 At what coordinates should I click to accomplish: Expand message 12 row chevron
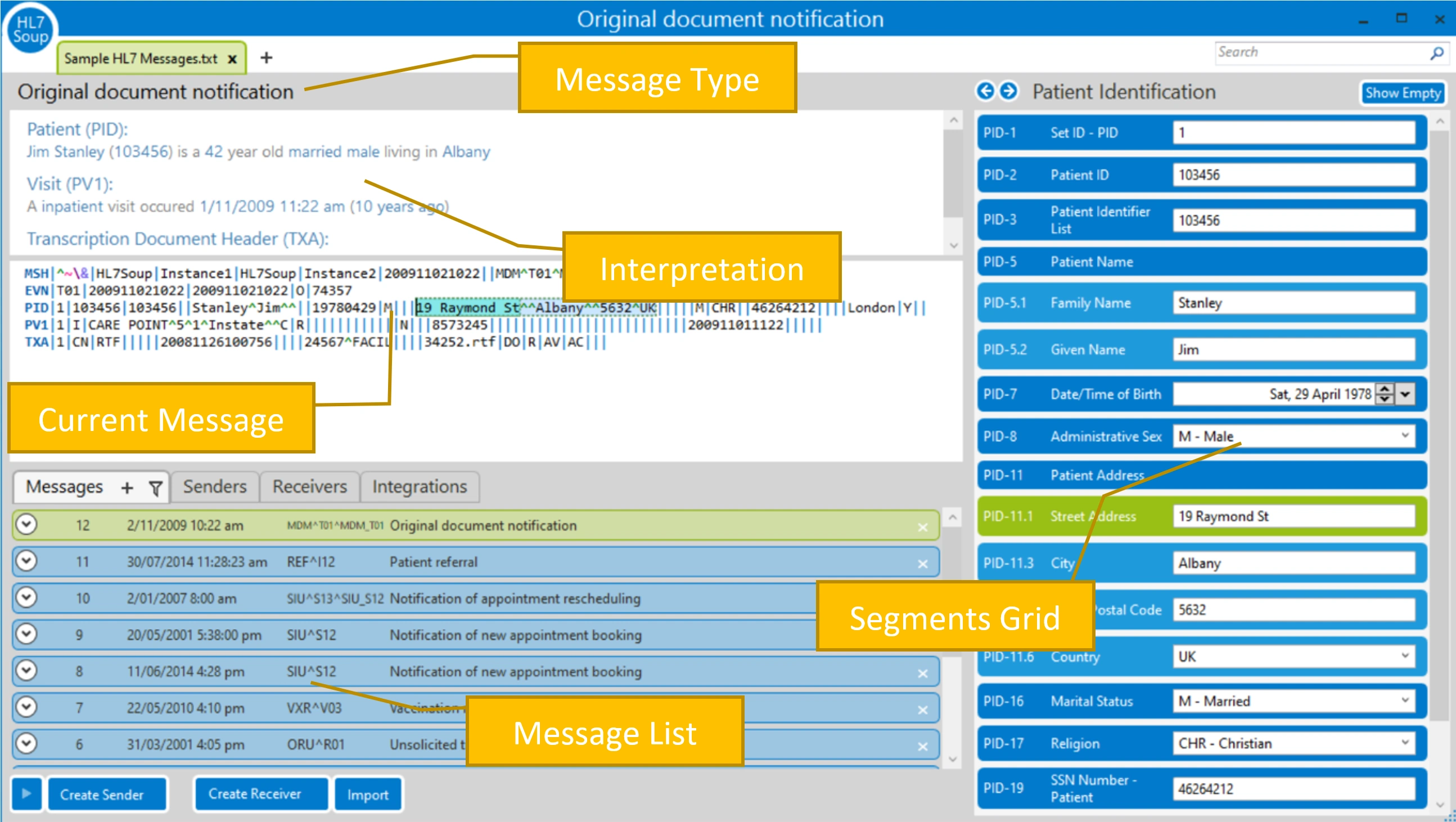pyautogui.click(x=26, y=524)
